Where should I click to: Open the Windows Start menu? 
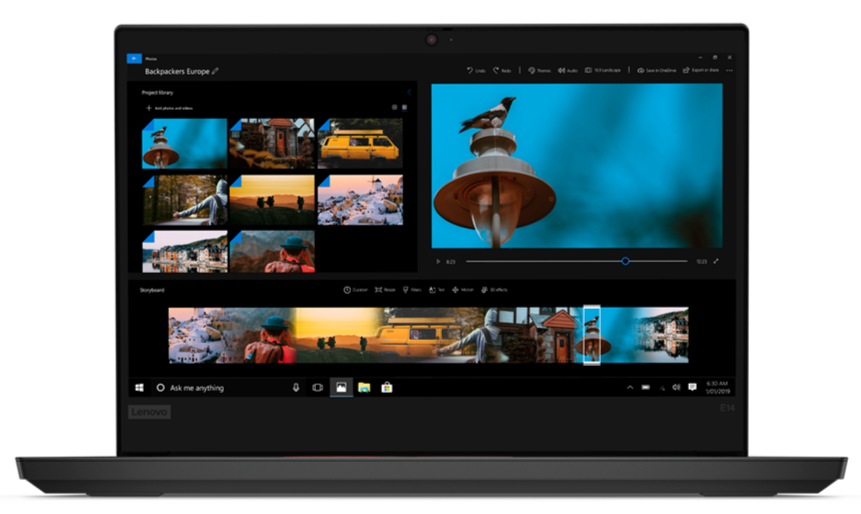140,387
